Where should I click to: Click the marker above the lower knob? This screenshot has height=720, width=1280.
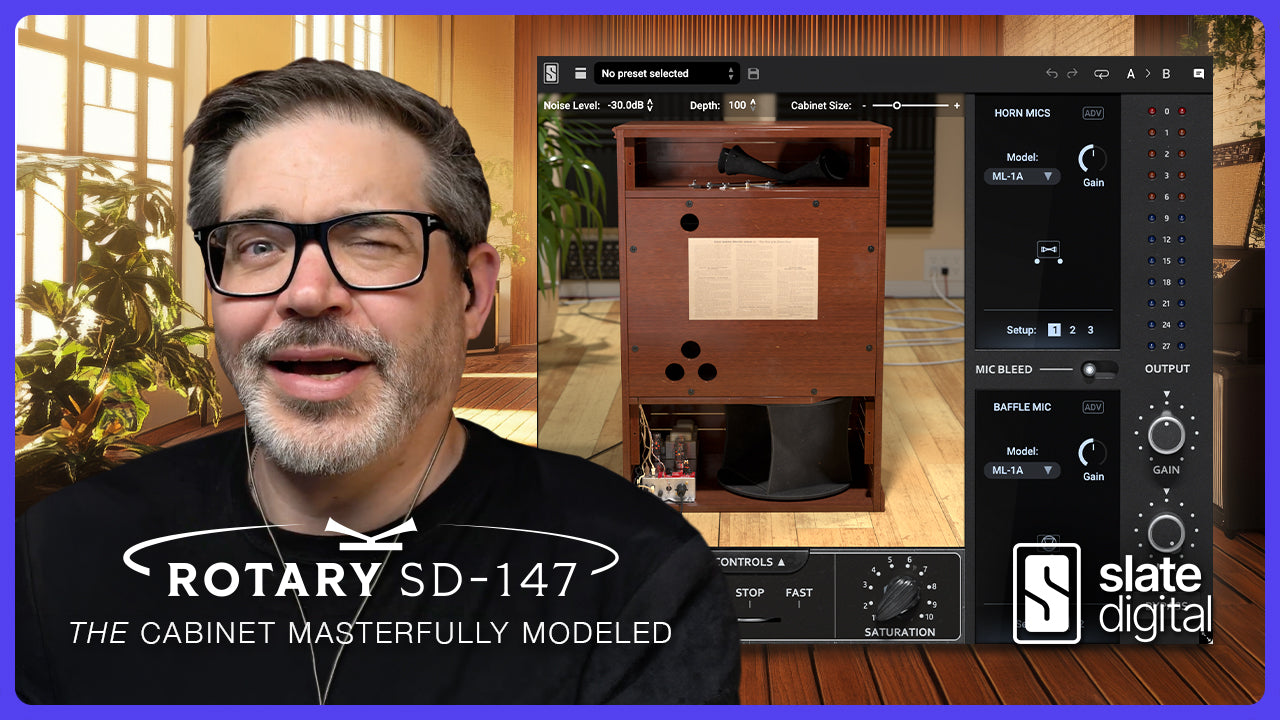point(1166,493)
